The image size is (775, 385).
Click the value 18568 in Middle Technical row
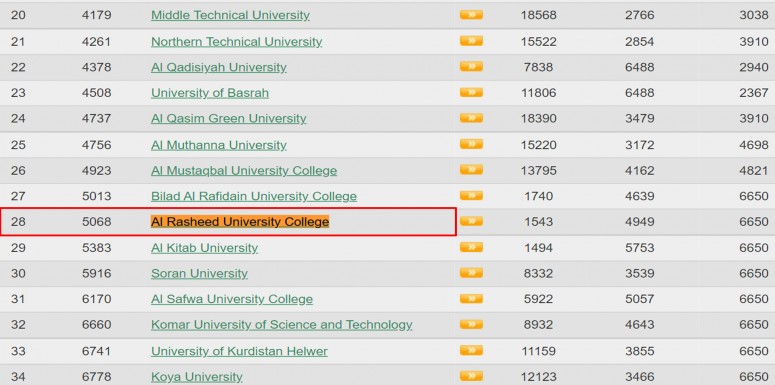click(538, 15)
